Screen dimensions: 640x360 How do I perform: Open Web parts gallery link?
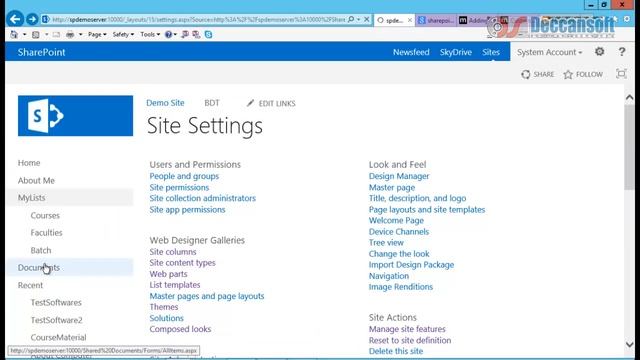coord(168,274)
